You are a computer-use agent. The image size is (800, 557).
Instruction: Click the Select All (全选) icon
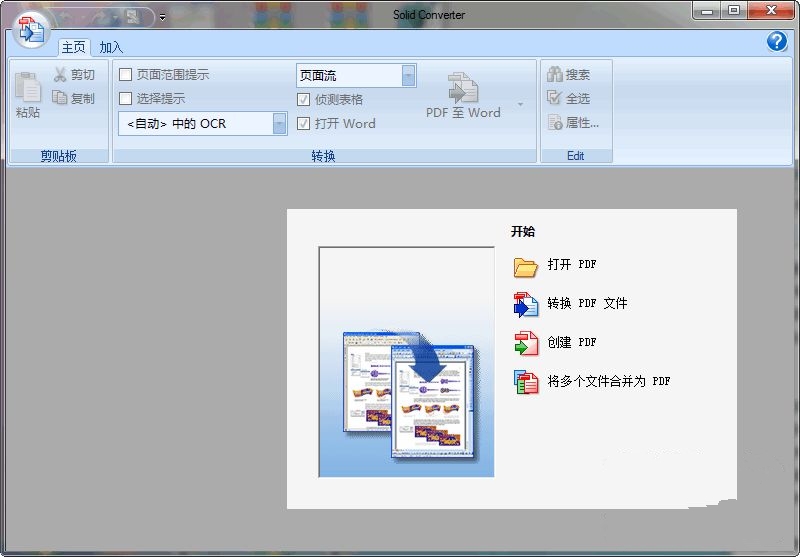pos(554,97)
